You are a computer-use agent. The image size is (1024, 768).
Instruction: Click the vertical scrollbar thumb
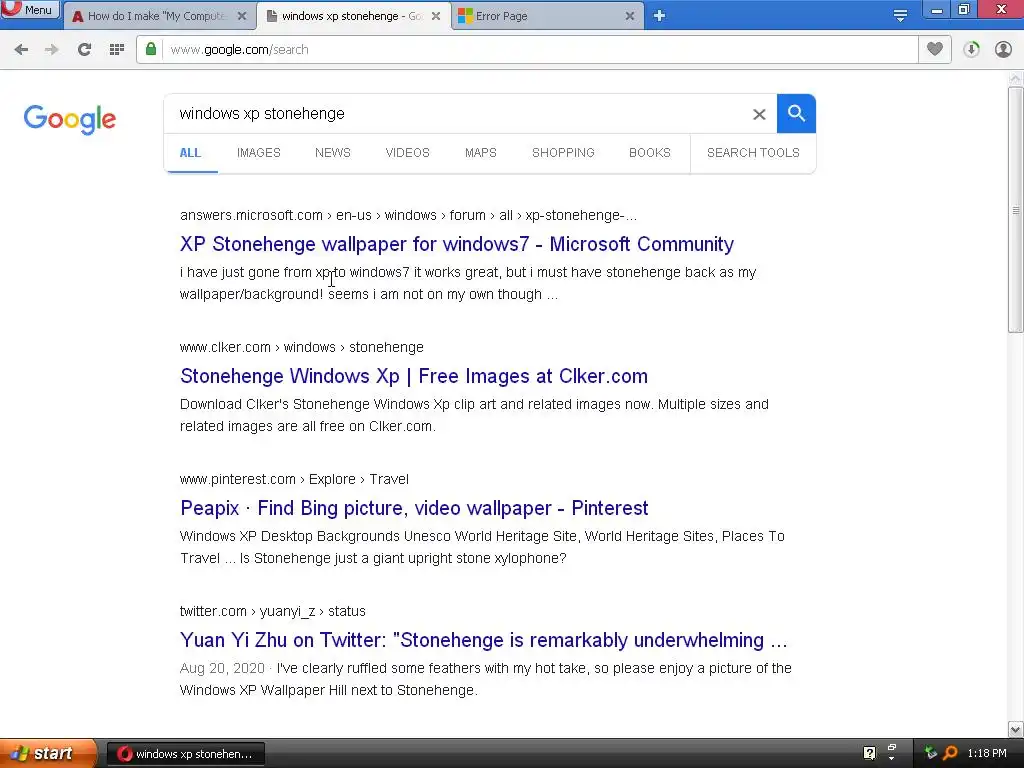click(x=1015, y=210)
